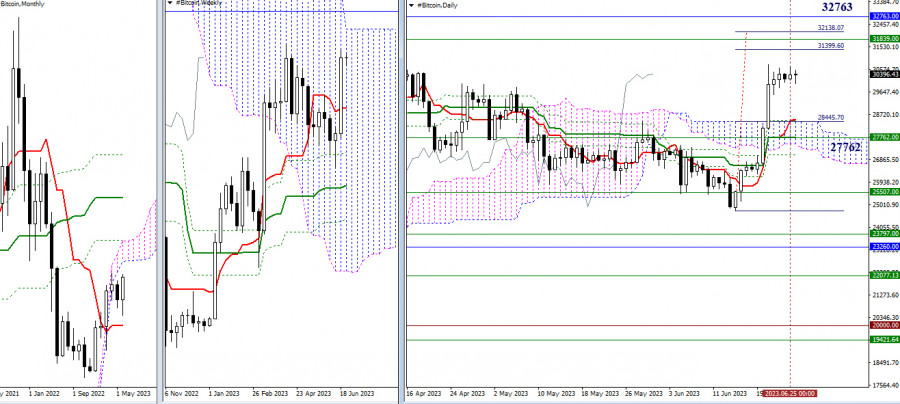Select the #Bitcoin,Monthly chart title
This screenshot has width=900, height=404.
point(26,5)
